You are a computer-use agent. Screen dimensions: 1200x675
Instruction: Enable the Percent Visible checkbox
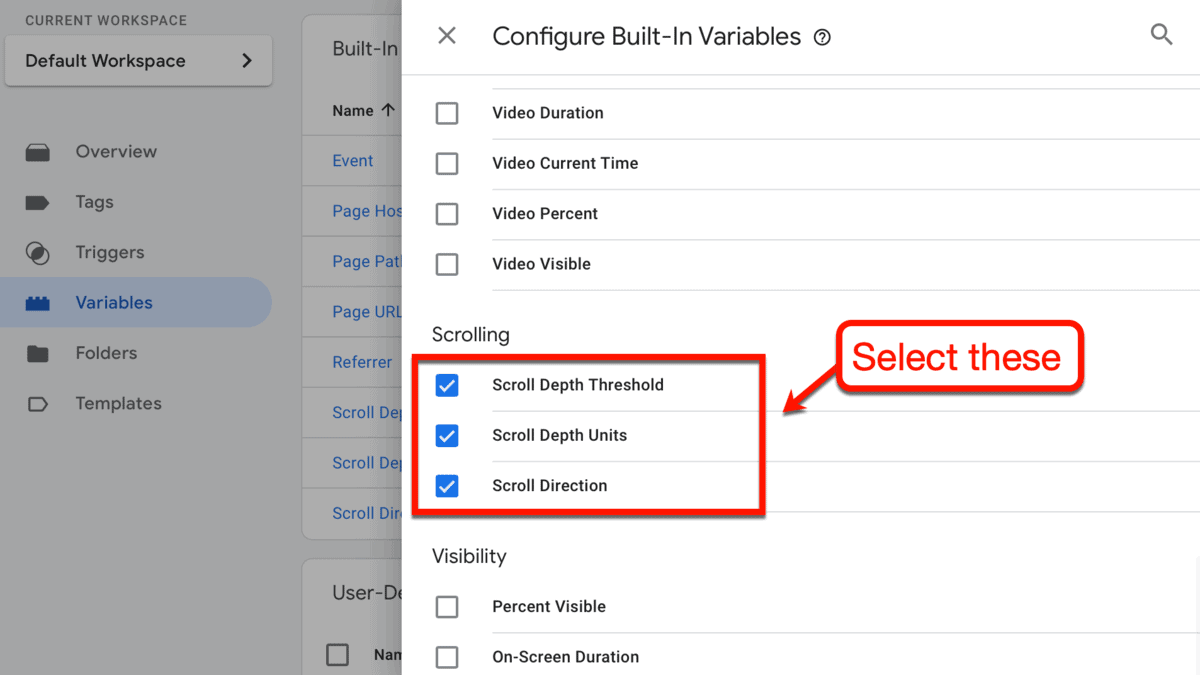(447, 607)
